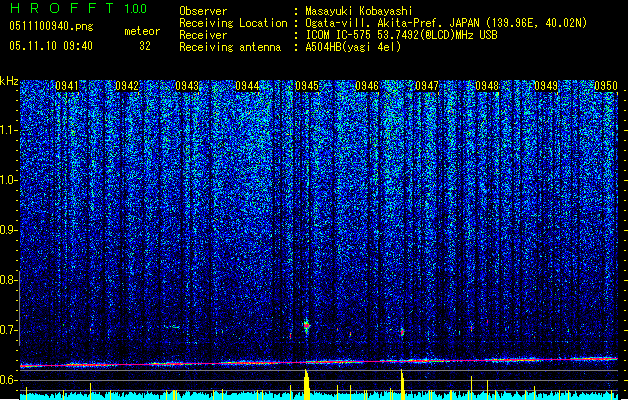The height and width of the screenshot is (400, 629).
Task: Click the filename 0511100940.png
Action: (51, 26)
